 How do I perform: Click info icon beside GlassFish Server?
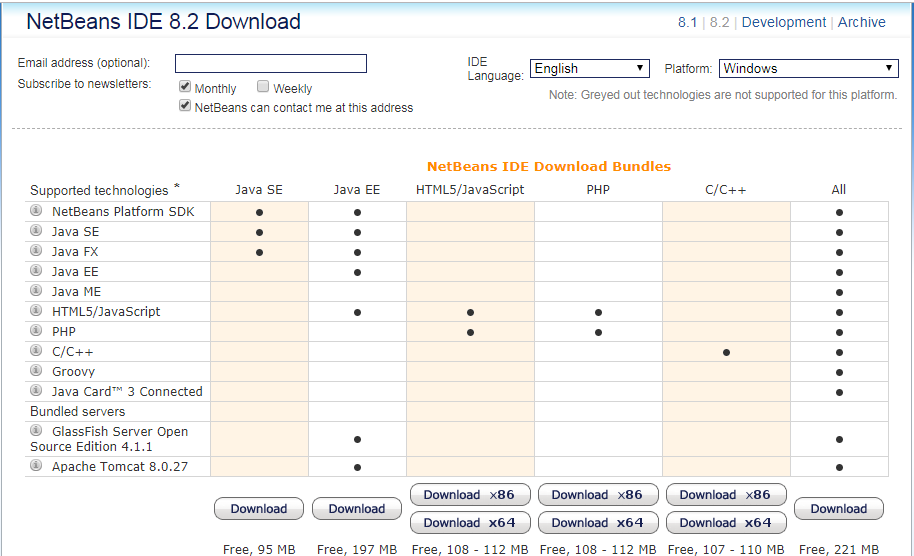[36, 430]
